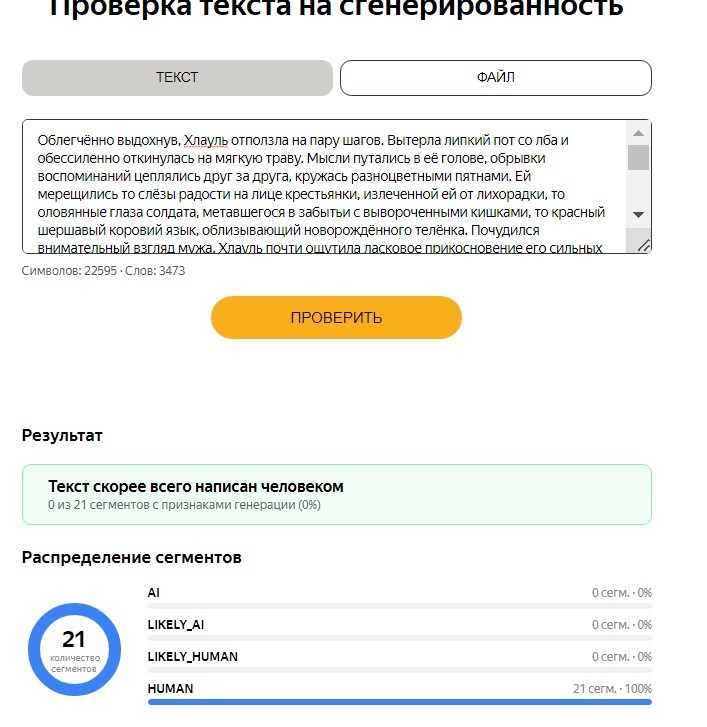Click the number 21 inside the donut
This screenshot has height=727, width=707.
74,639
